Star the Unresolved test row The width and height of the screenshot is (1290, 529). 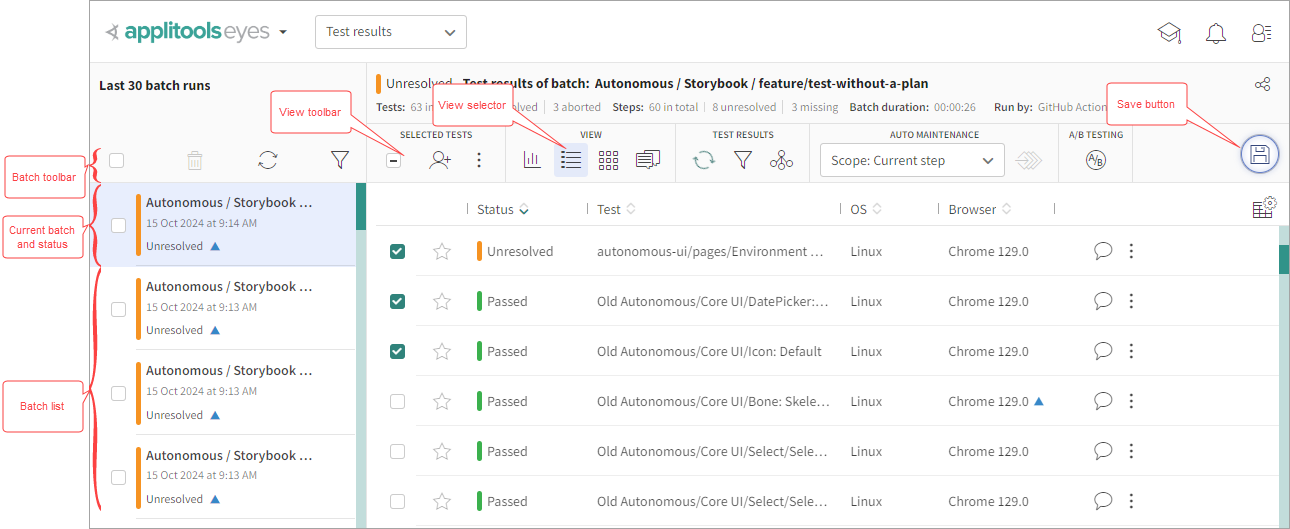(442, 252)
